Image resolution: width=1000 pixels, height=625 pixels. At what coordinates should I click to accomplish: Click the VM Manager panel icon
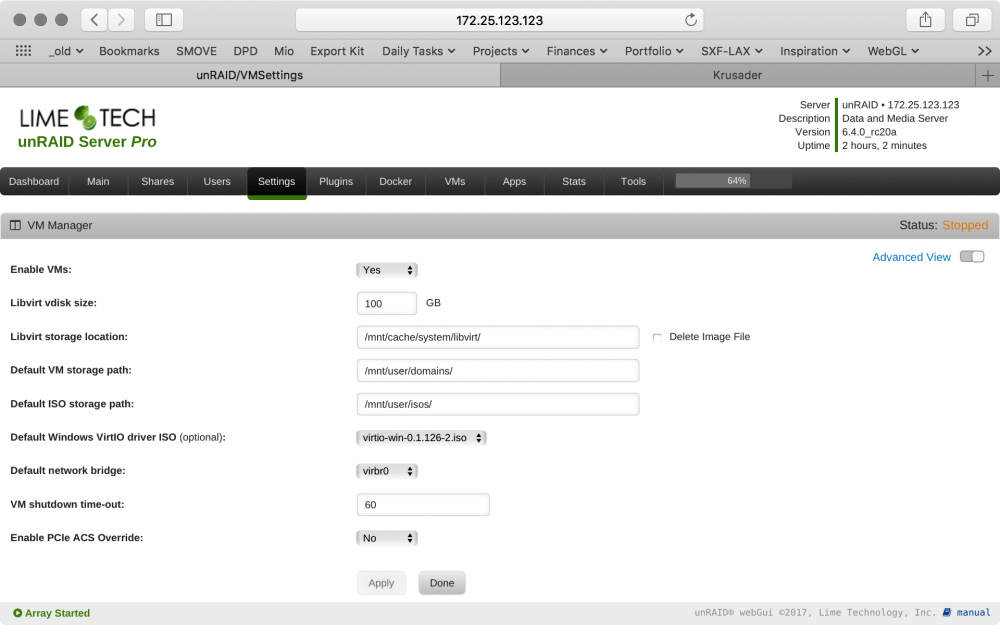[x=15, y=225]
